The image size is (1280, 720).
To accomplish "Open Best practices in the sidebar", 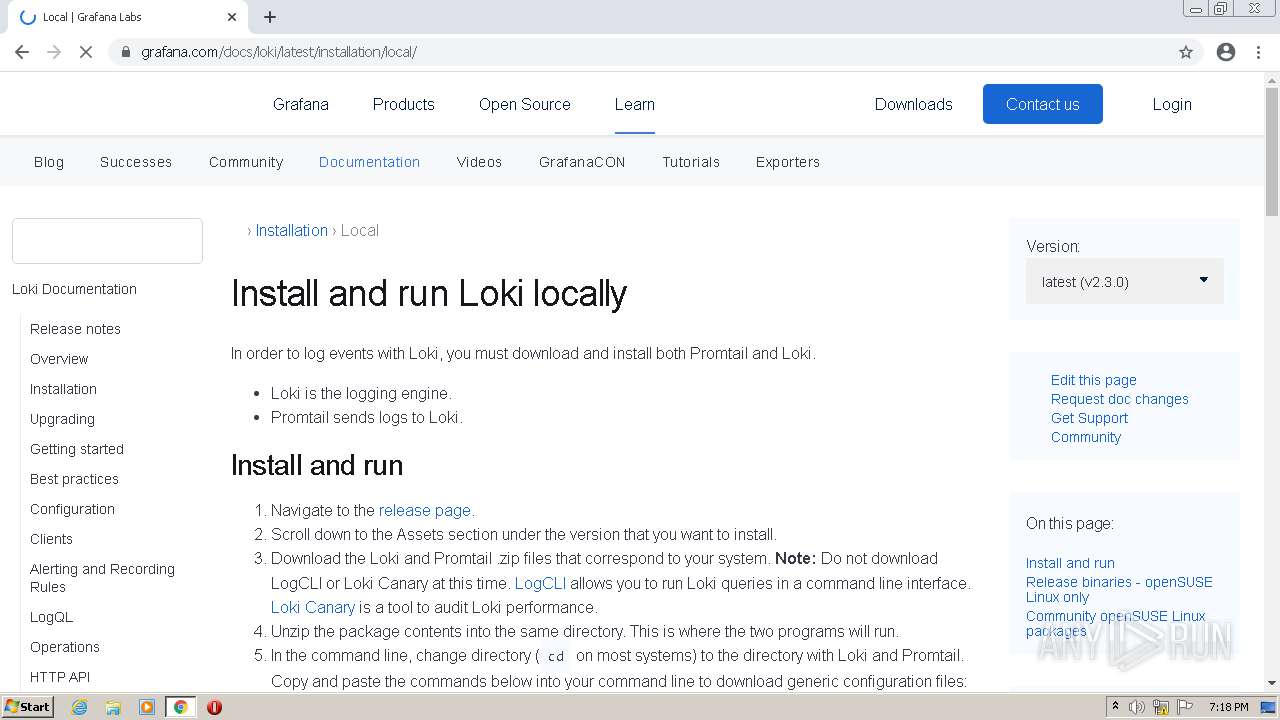I will pyautogui.click(x=74, y=479).
